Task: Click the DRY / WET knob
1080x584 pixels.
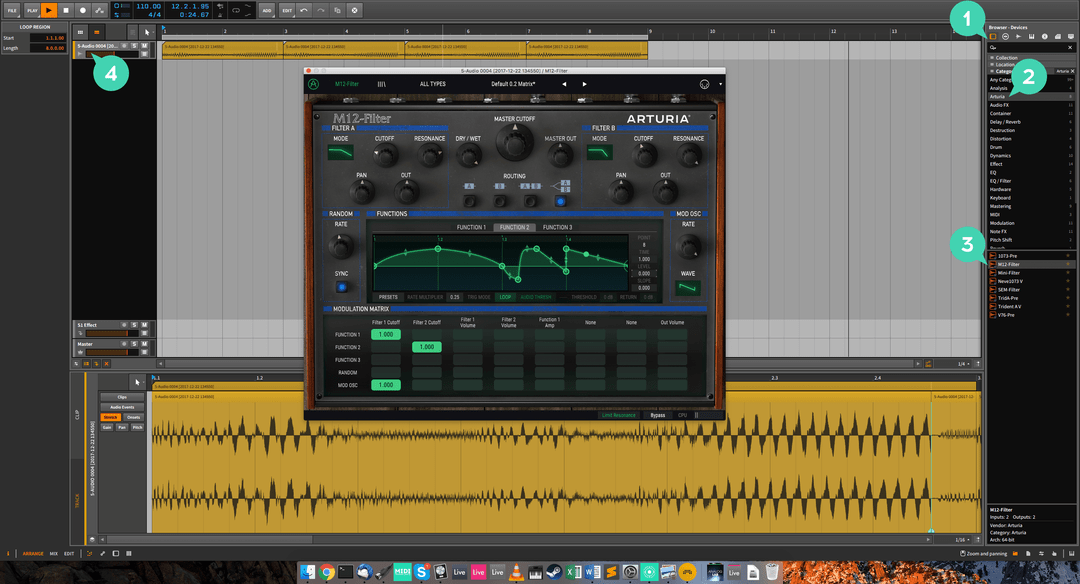Action: [468, 156]
